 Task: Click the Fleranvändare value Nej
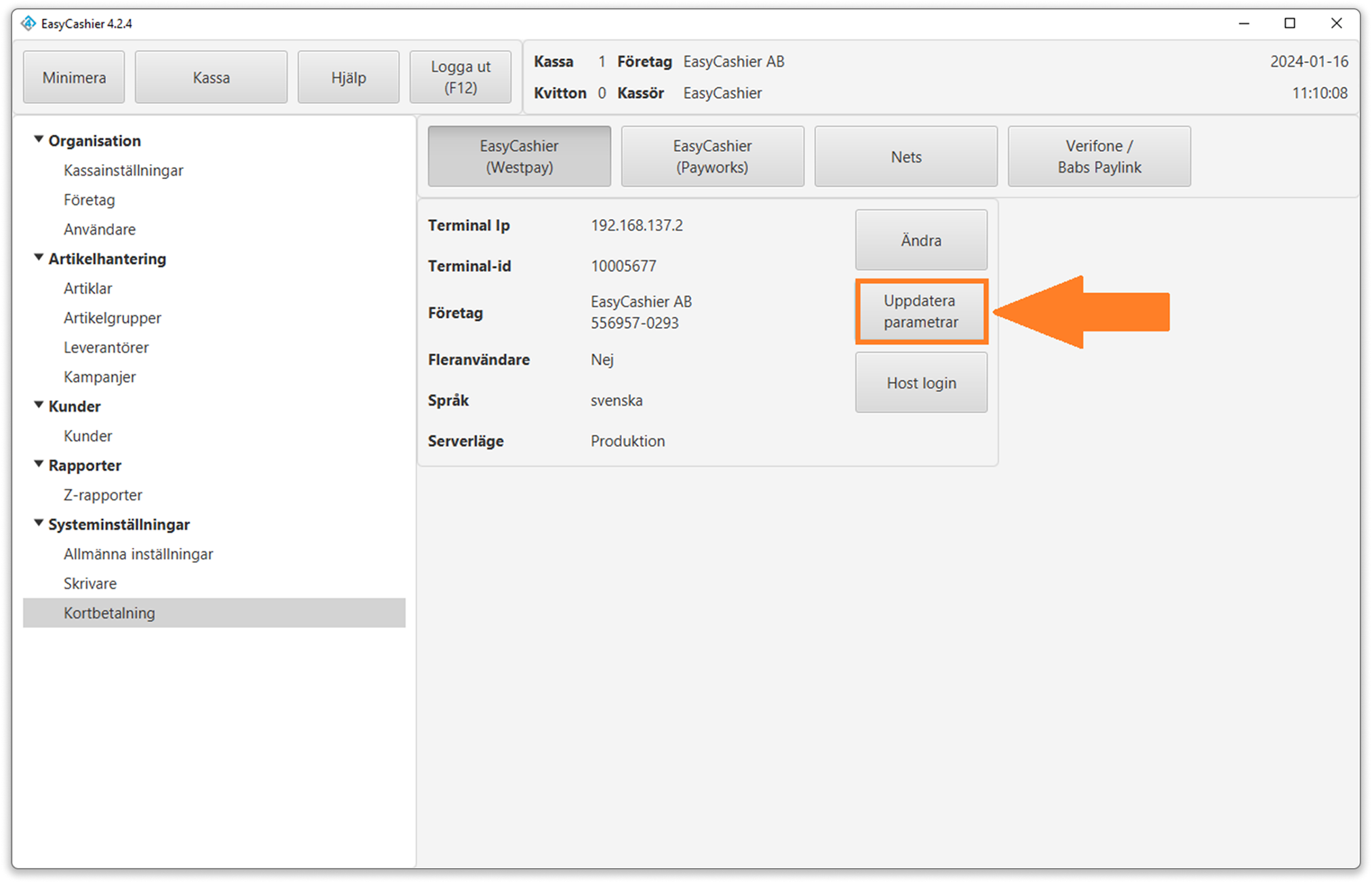pyautogui.click(x=602, y=359)
